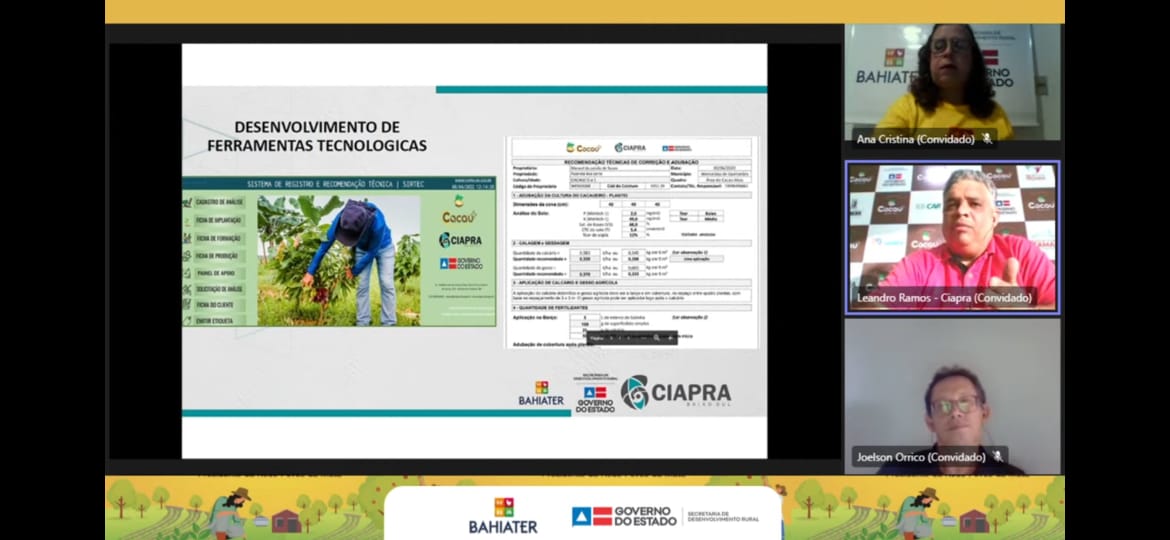The height and width of the screenshot is (540, 1170).
Task: Click the farmer photo in SIRTEC screen
Action: (338, 258)
